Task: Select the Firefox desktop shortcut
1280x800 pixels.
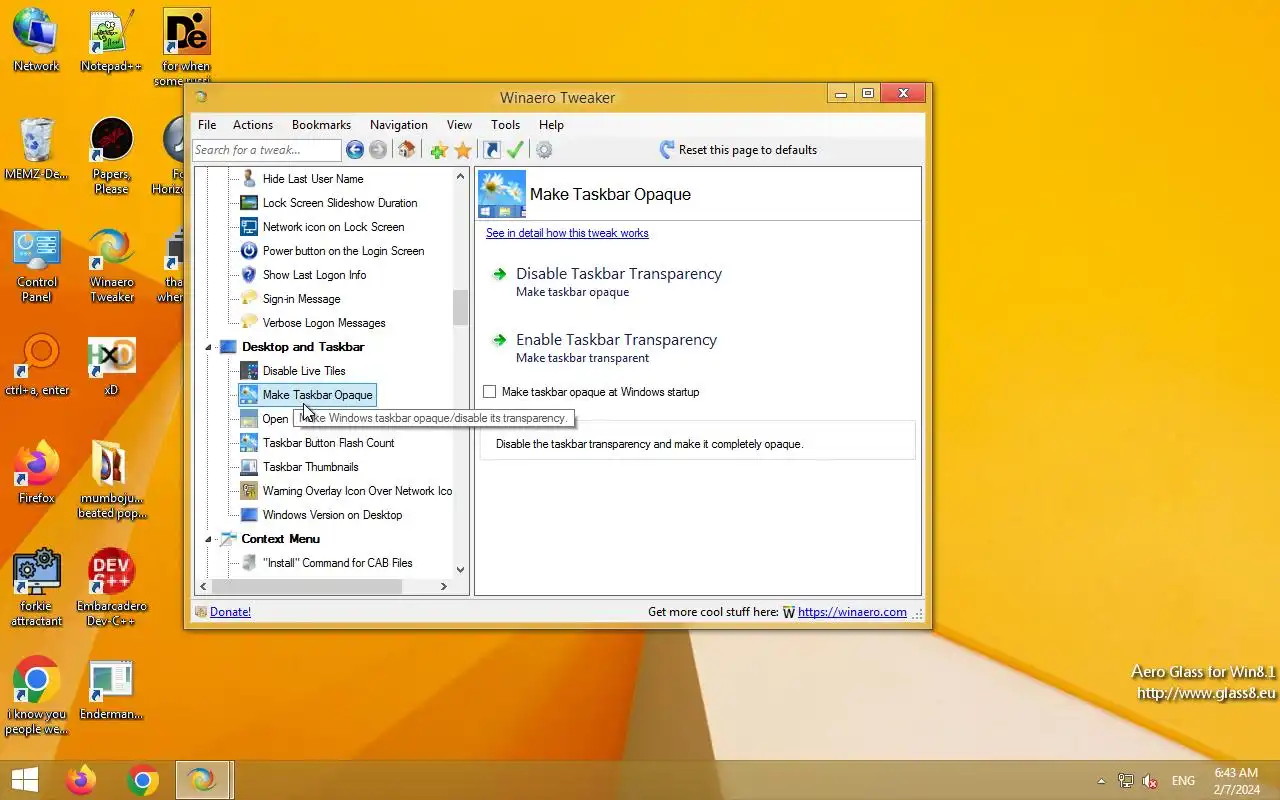Action: point(36,473)
